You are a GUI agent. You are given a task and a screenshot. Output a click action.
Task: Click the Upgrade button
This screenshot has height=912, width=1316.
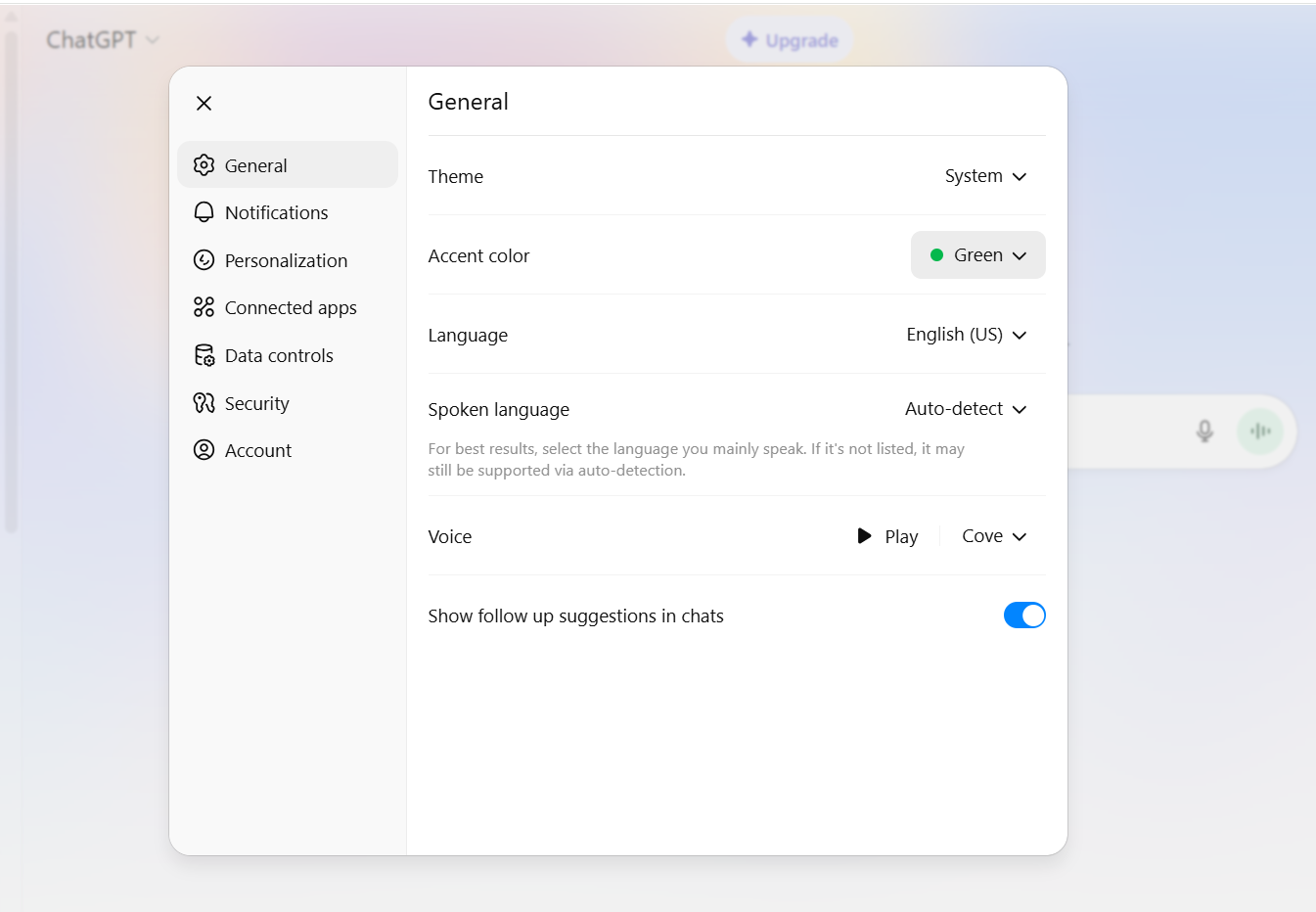tap(790, 40)
